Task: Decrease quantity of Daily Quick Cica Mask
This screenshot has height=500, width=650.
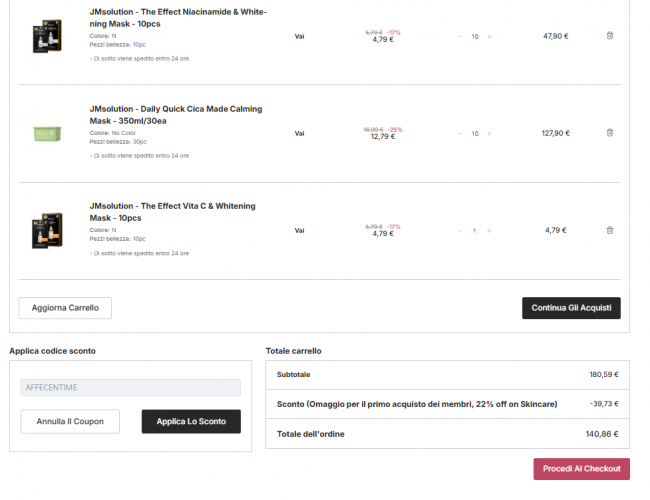Action: click(x=460, y=133)
